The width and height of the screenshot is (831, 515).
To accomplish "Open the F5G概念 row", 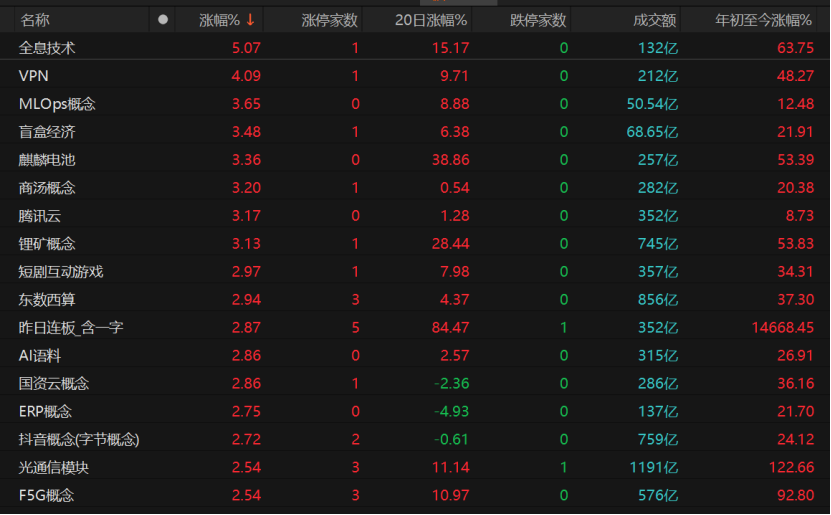I will click(416, 495).
